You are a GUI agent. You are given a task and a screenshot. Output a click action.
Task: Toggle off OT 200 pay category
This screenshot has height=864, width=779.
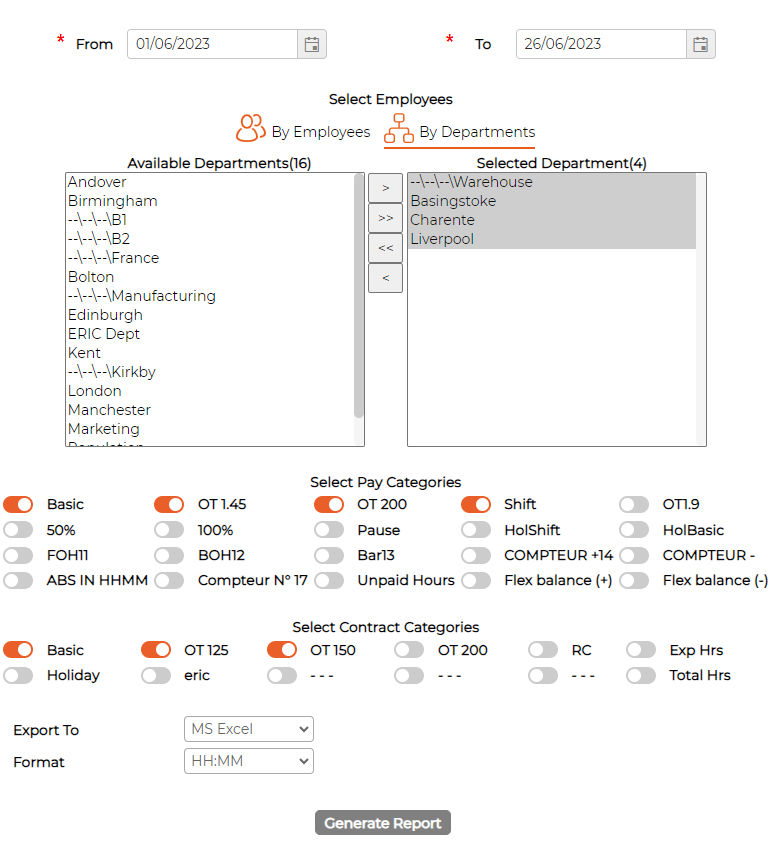(329, 504)
